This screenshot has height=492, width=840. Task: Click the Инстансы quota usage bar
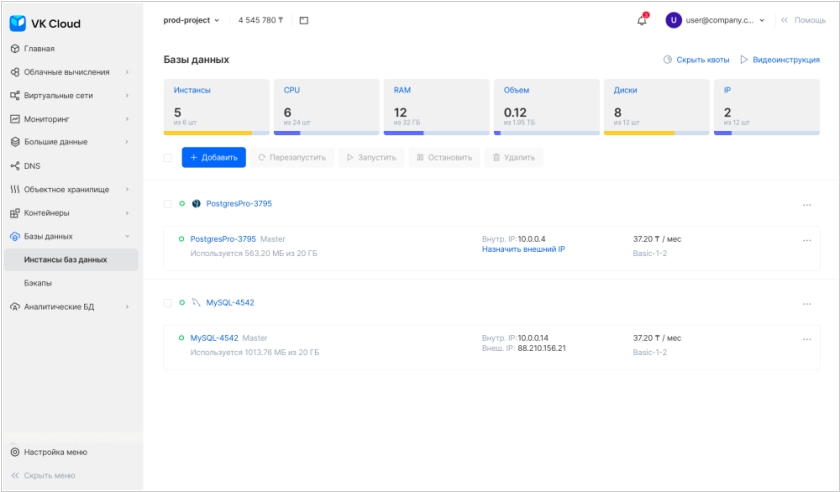click(x=216, y=132)
